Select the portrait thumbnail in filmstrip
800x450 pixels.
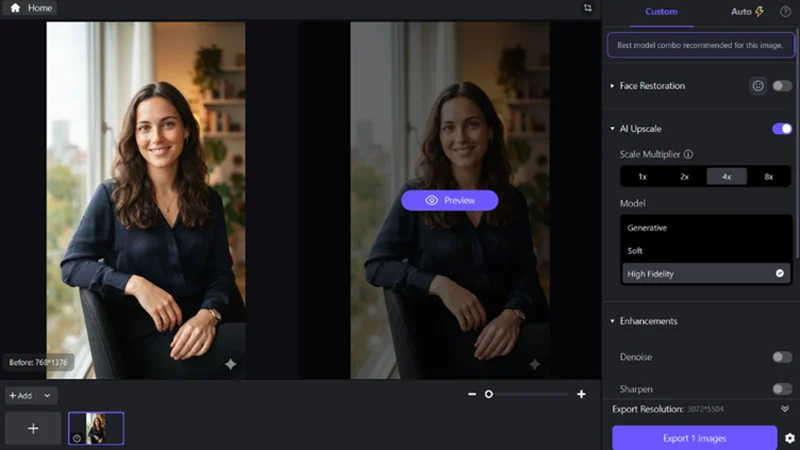(96, 429)
